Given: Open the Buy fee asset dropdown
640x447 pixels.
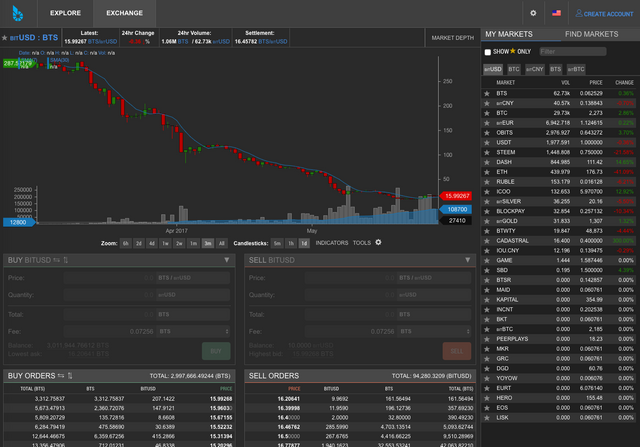Looking at the screenshot, I should 193,331.
